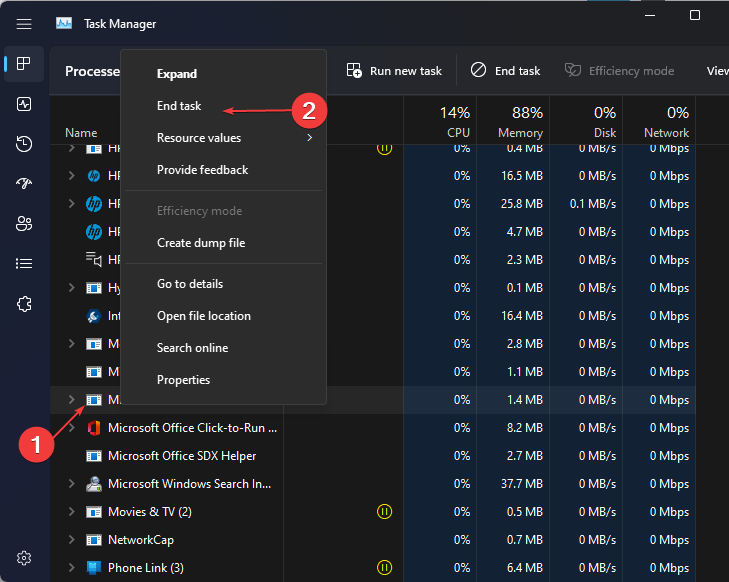Viewport: 729px width, 582px height.
Task: Click the 6.4 MB memory value
Action: [524, 568]
